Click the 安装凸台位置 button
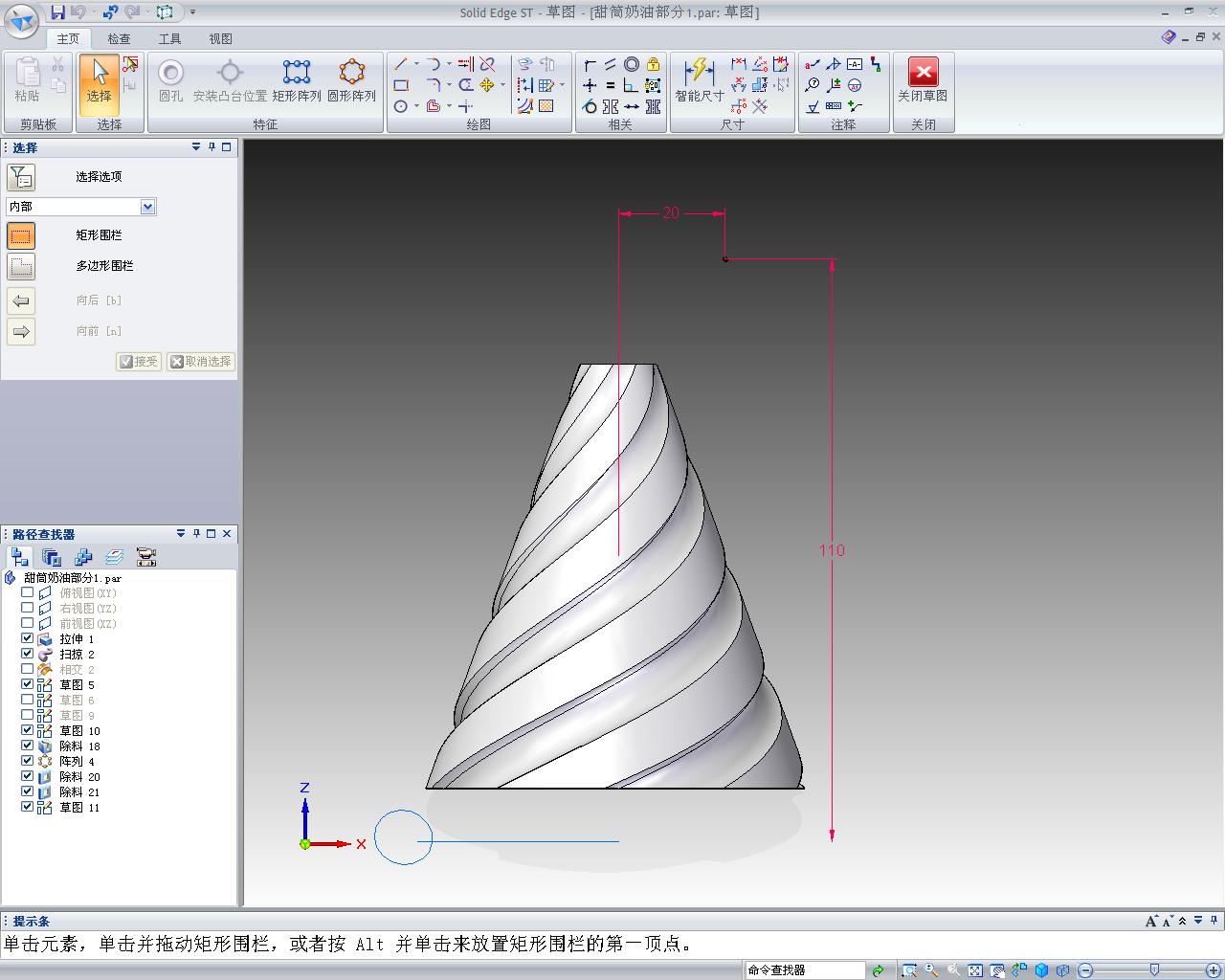The image size is (1225, 980). coord(230,79)
